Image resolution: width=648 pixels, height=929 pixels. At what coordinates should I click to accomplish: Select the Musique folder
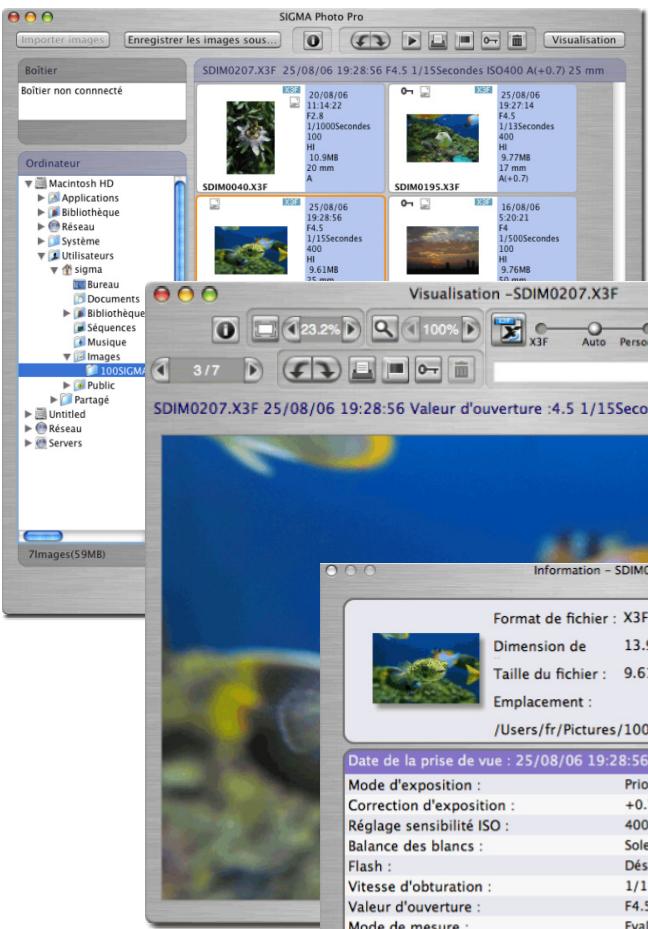(x=100, y=342)
